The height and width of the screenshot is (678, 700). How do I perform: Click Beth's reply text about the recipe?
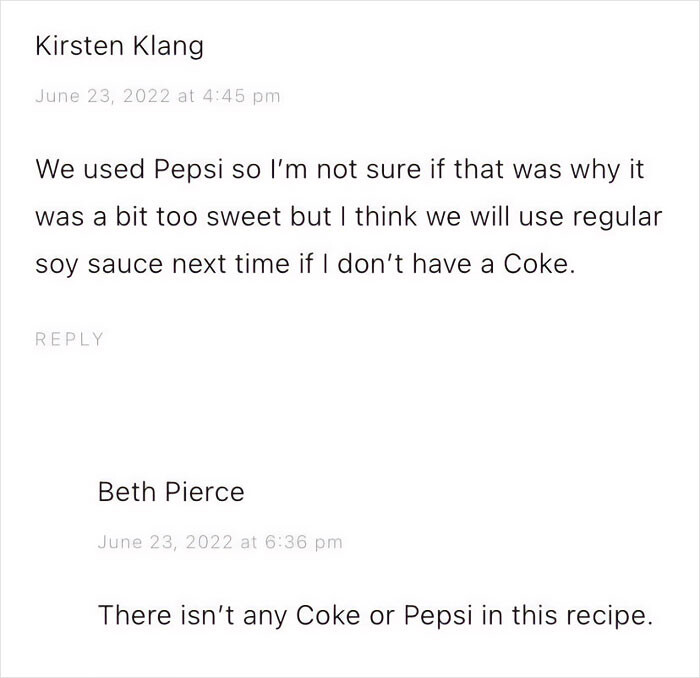pyautogui.click(x=375, y=614)
